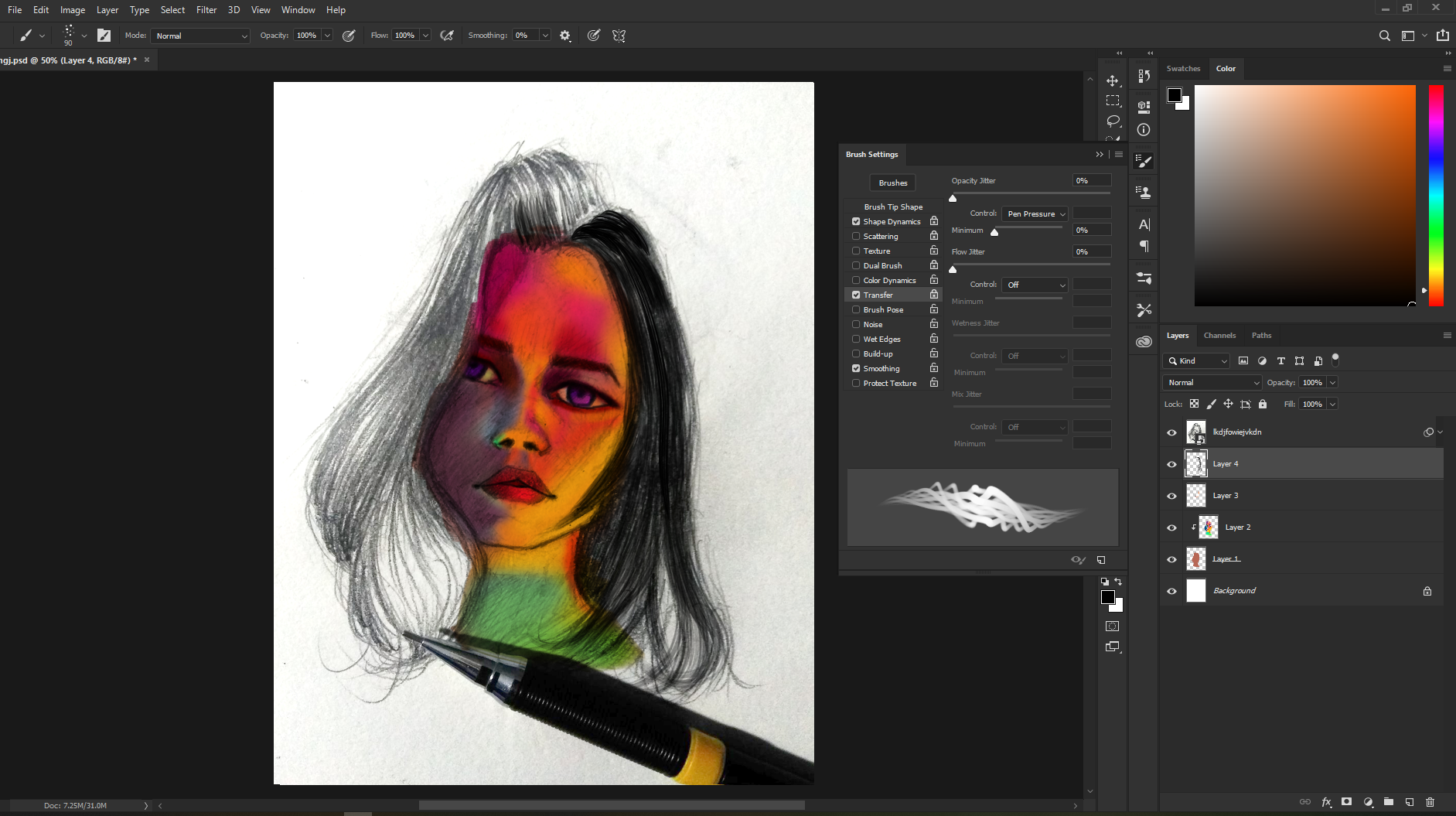Select Brush Tip Shape settings

pyautogui.click(x=893, y=207)
